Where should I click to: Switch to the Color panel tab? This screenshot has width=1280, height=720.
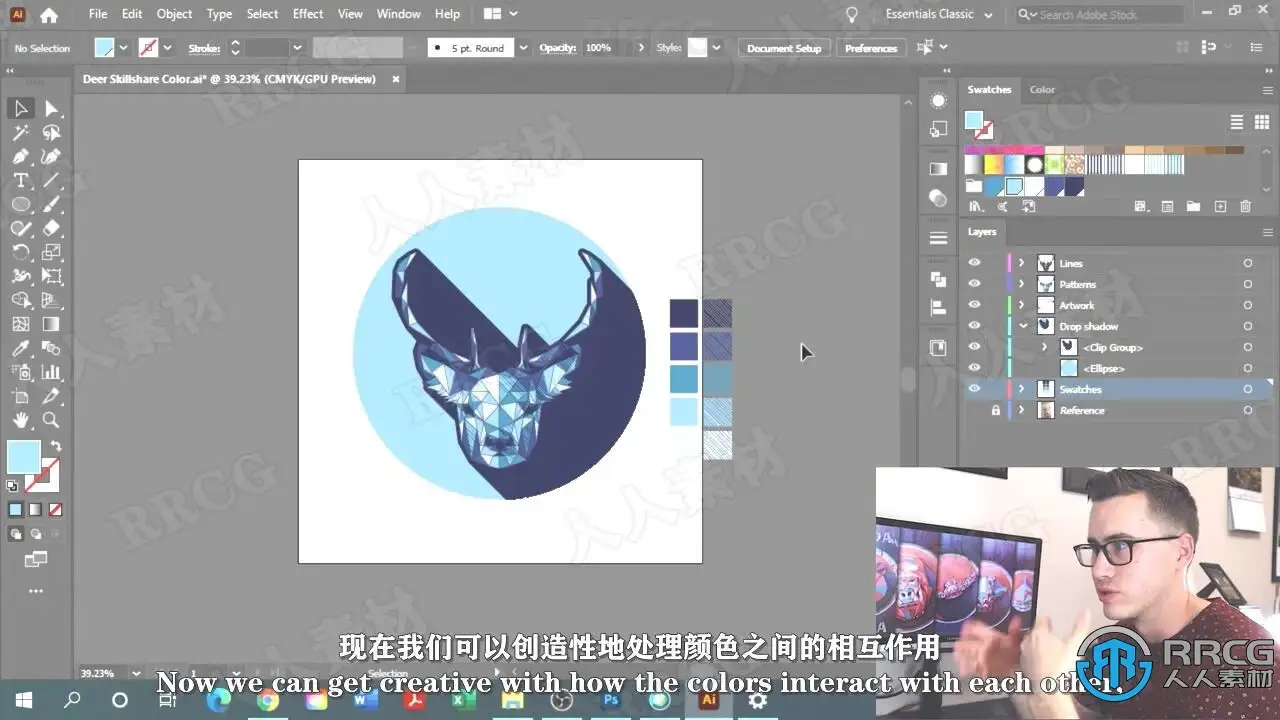click(x=1042, y=89)
